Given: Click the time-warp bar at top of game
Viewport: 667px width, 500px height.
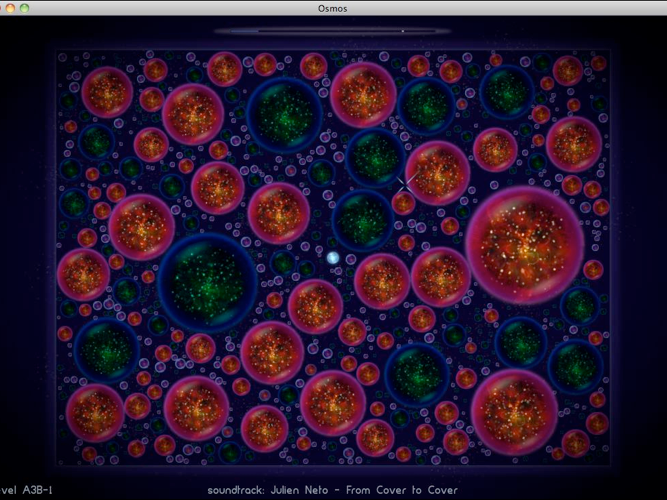Looking at the screenshot, I should [x=332, y=31].
